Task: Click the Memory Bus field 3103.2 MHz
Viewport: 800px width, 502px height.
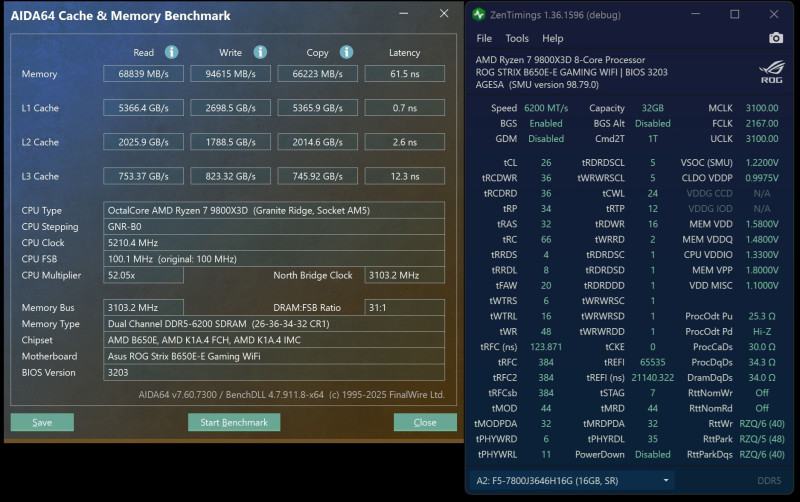Action: coord(143,308)
